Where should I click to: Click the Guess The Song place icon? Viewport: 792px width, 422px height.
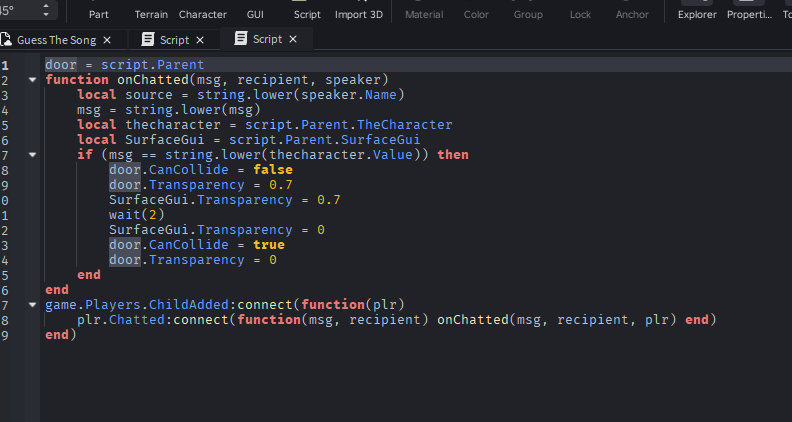point(6,39)
